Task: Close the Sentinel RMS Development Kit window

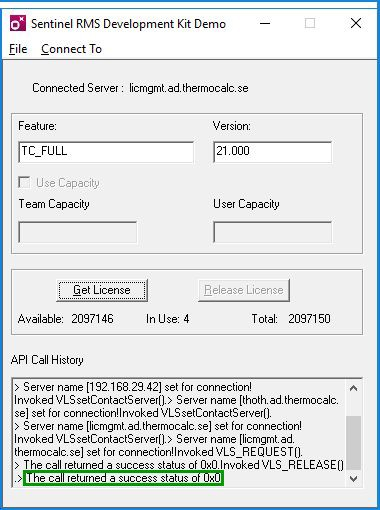Action: (x=356, y=23)
